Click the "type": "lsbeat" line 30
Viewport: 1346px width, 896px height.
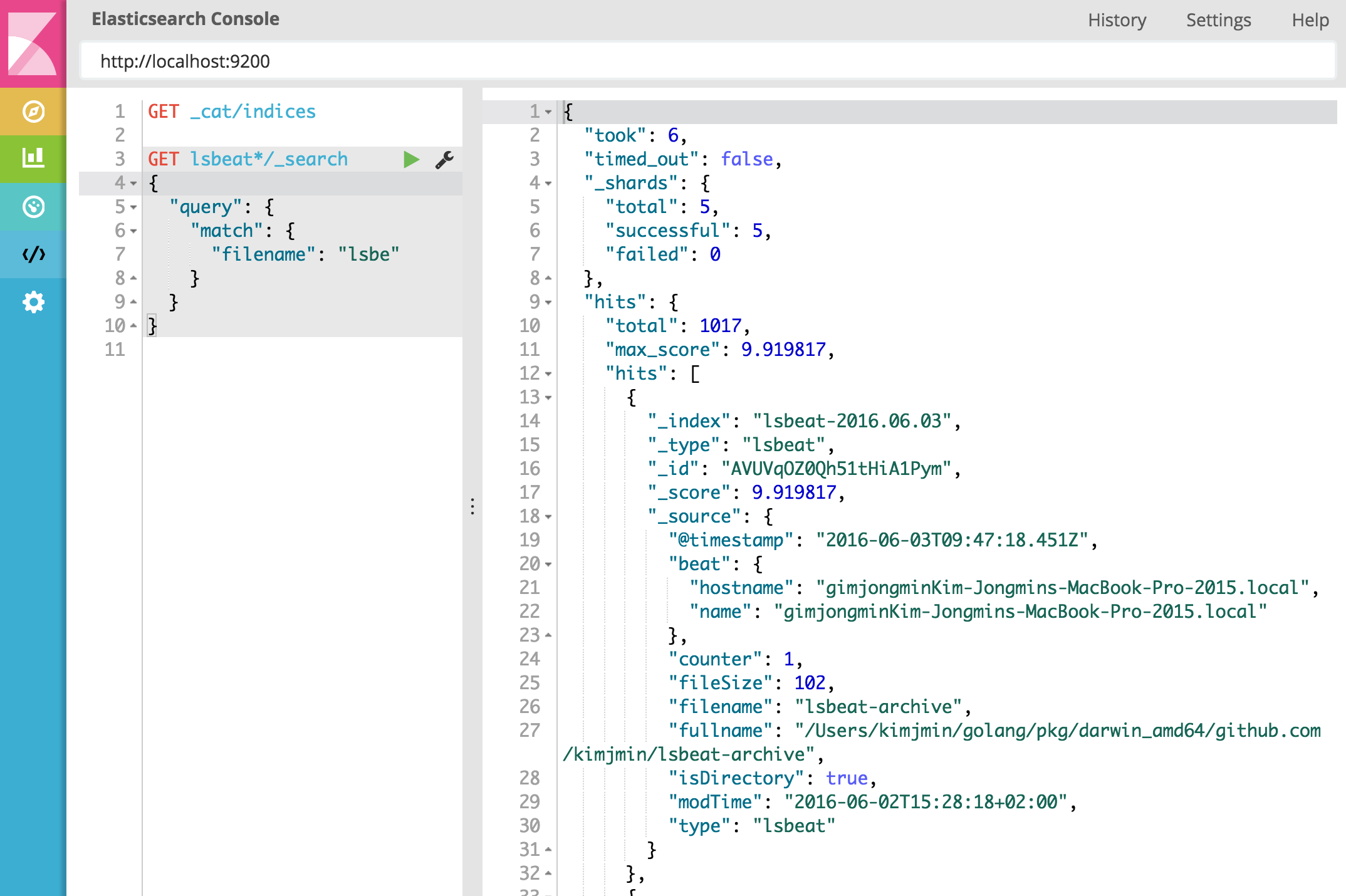tap(751, 826)
